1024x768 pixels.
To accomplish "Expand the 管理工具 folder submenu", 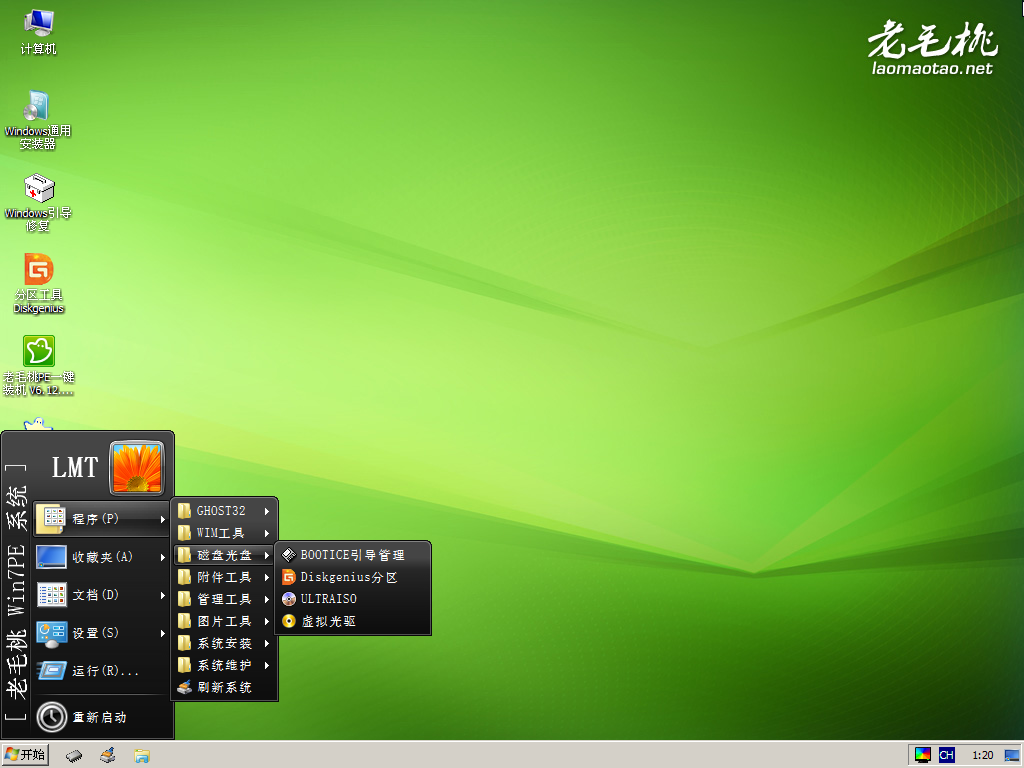I will coord(224,600).
